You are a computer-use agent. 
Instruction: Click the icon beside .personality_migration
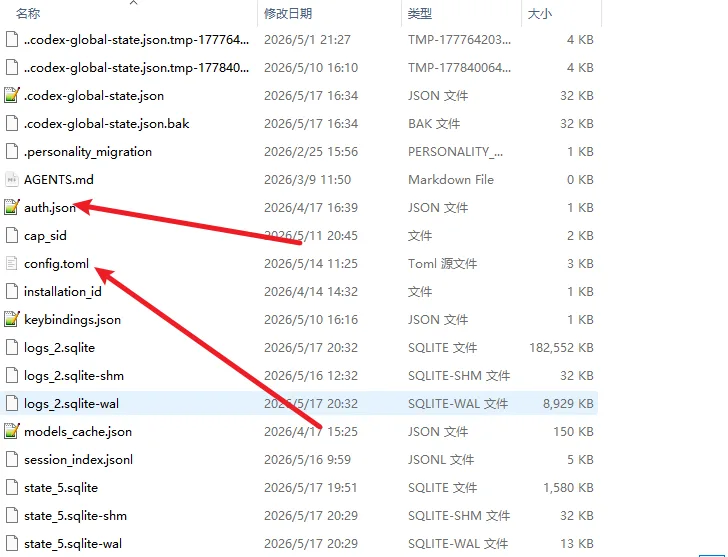[12, 151]
